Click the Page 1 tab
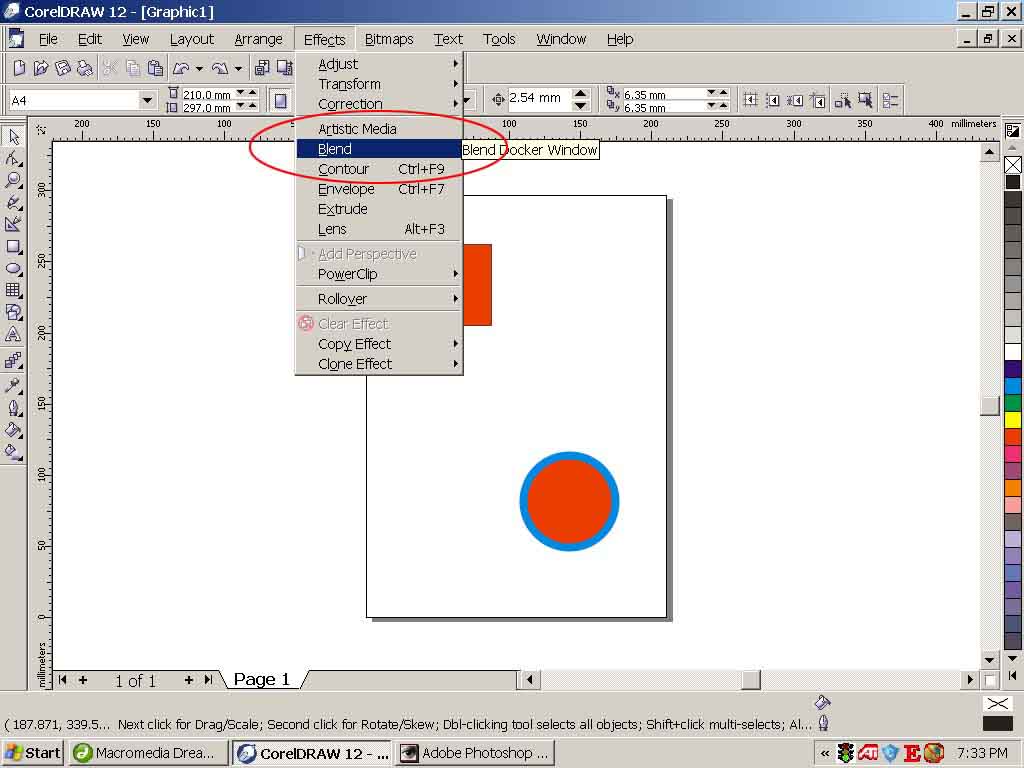Viewport: 1024px width, 768px height. pyautogui.click(x=263, y=680)
